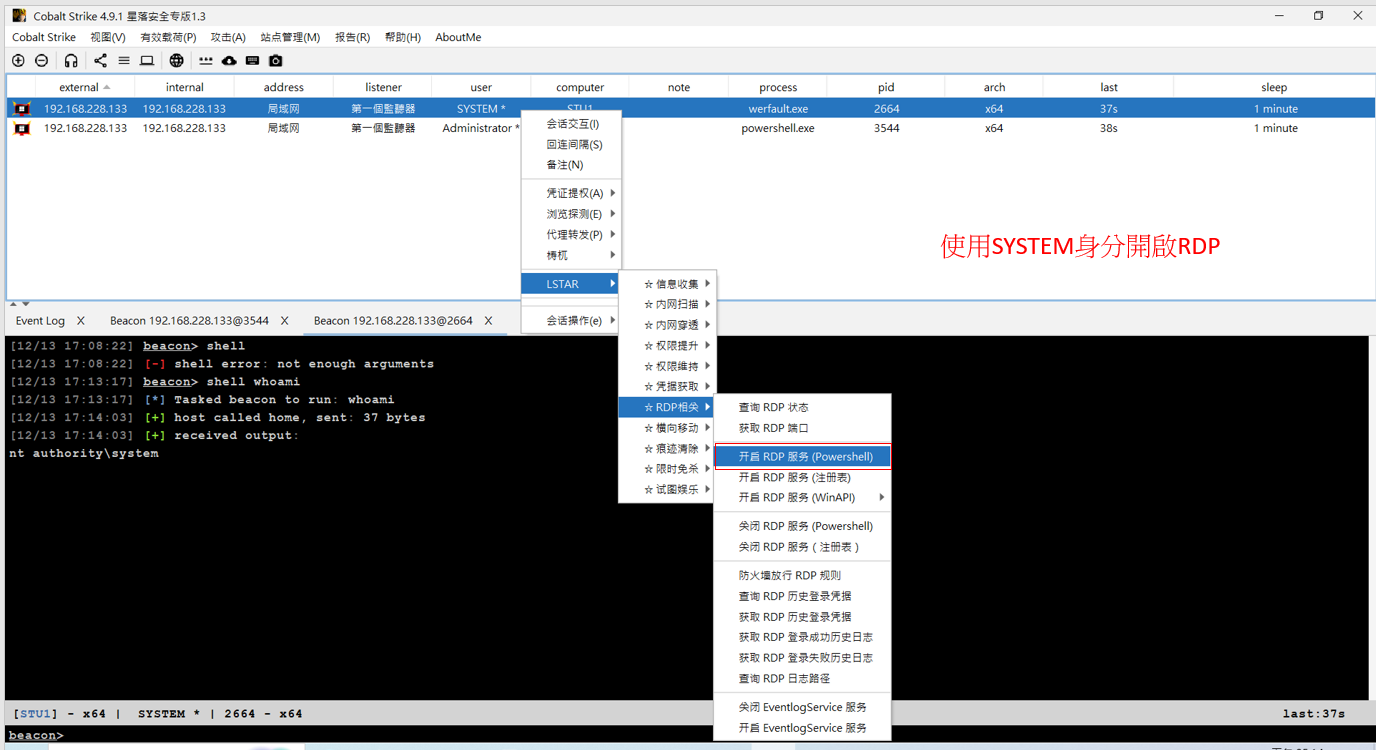Select the Administrator * user cell
1376x750 pixels.
pyautogui.click(x=481, y=128)
